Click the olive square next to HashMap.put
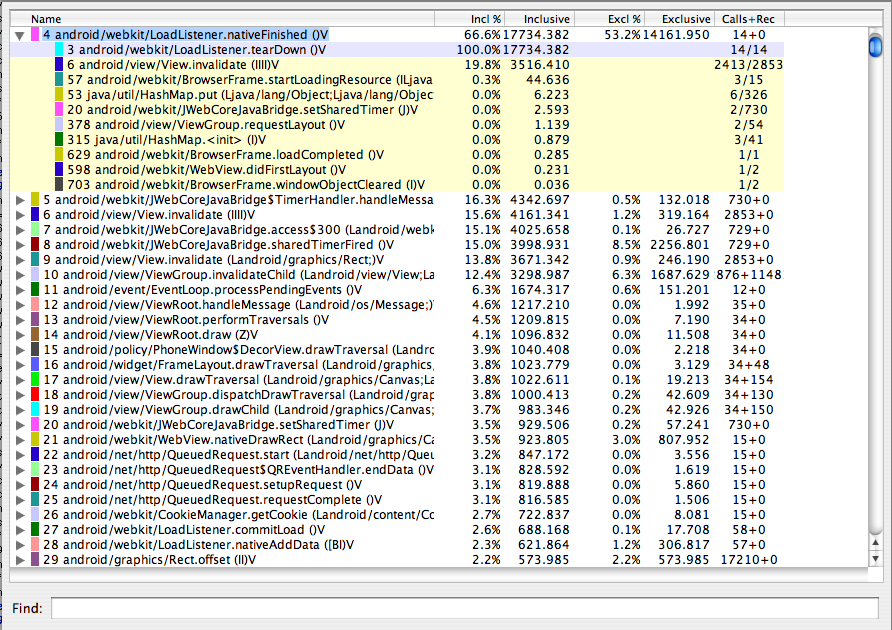 coord(56,95)
